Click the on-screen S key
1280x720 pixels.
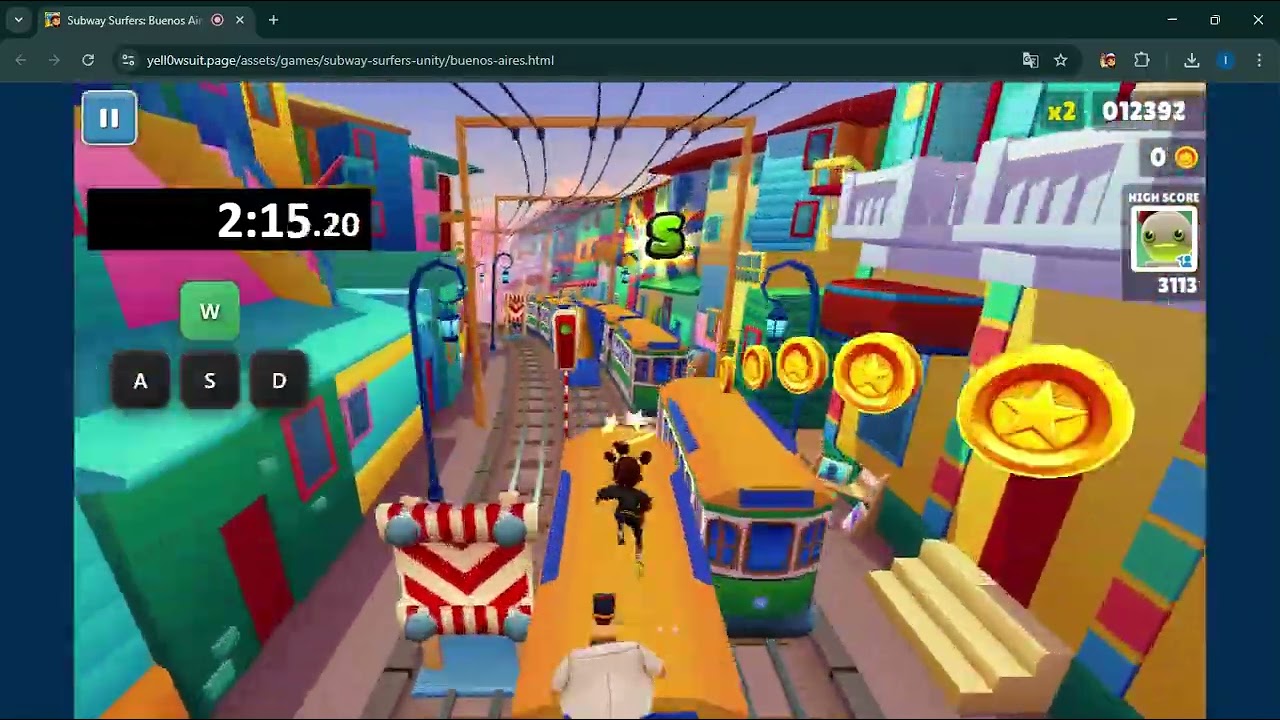click(209, 381)
